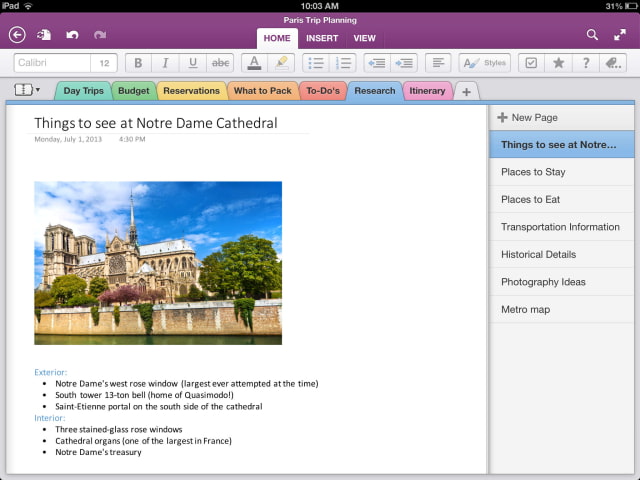Screen dimensions: 640x480
Task: Enter full screen mode
Action: 620,35
